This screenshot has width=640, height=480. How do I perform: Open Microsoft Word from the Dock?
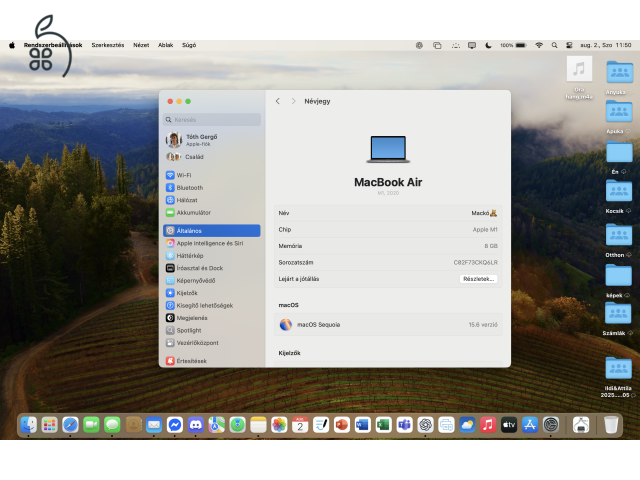362,425
